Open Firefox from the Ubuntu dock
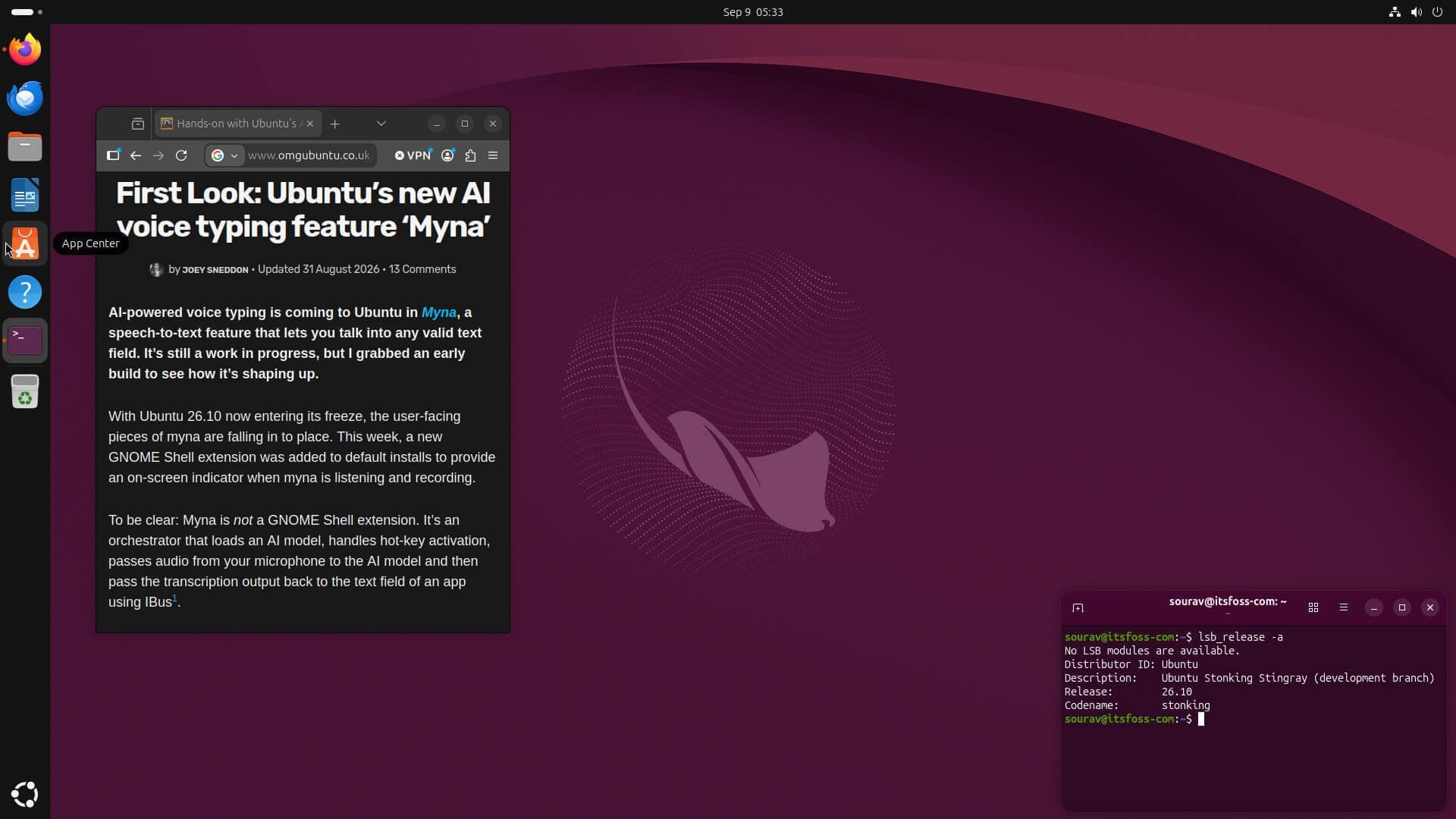Screen dimensions: 1456x819 point(25,49)
